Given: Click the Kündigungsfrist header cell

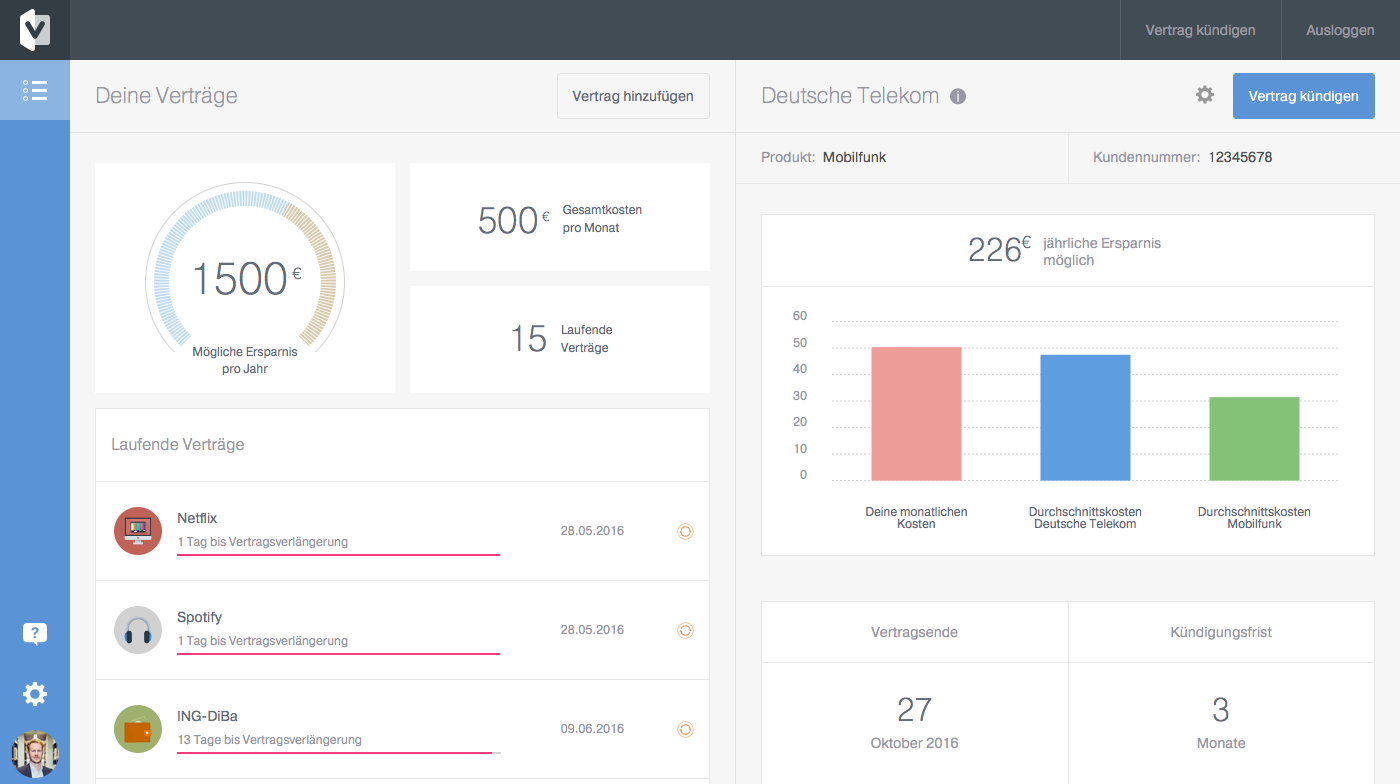Looking at the screenshot, I should pyautogui.click(x=1221, y=632).
